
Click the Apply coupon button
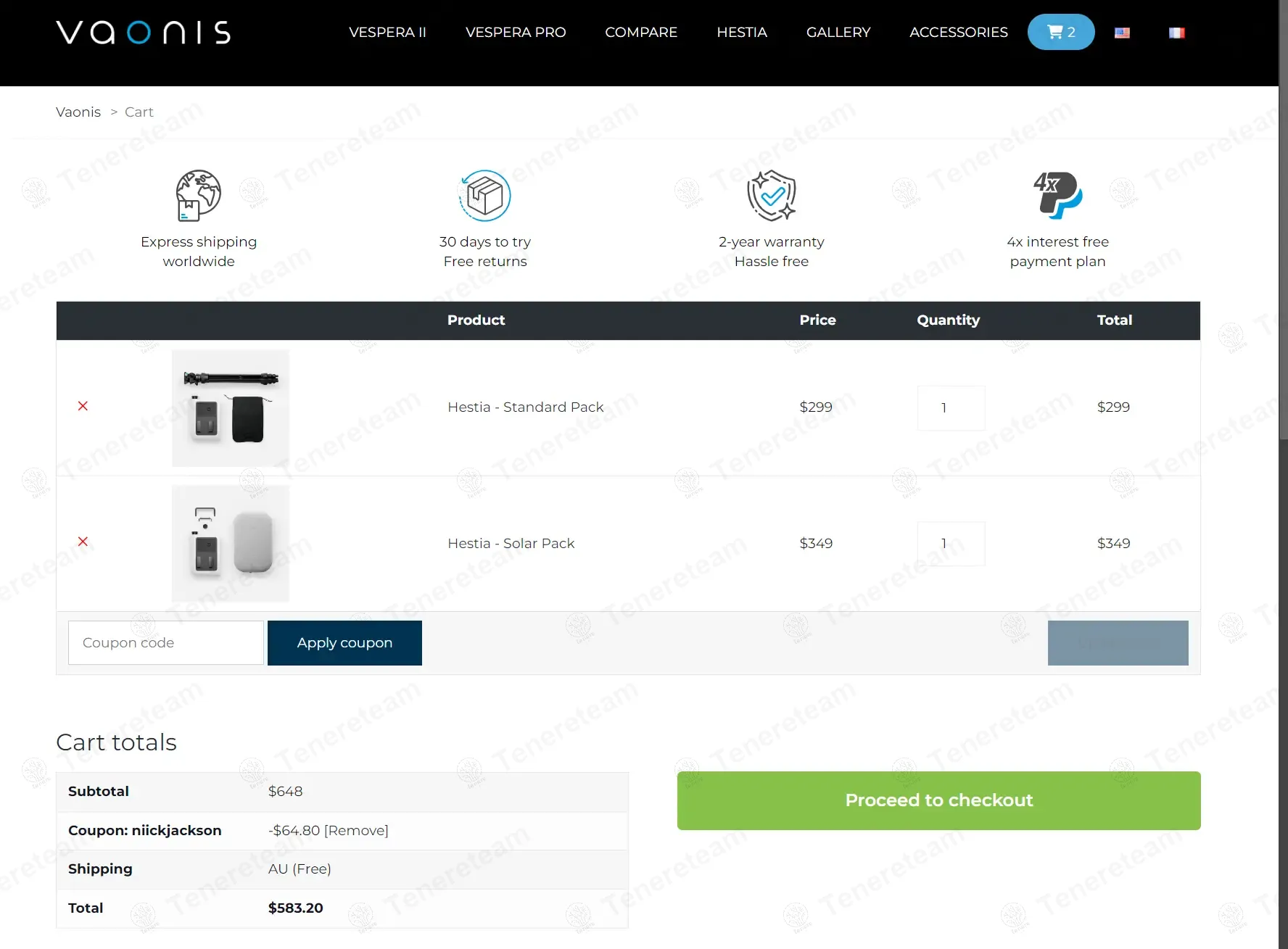pyautogui.click(x=344, y=642)
